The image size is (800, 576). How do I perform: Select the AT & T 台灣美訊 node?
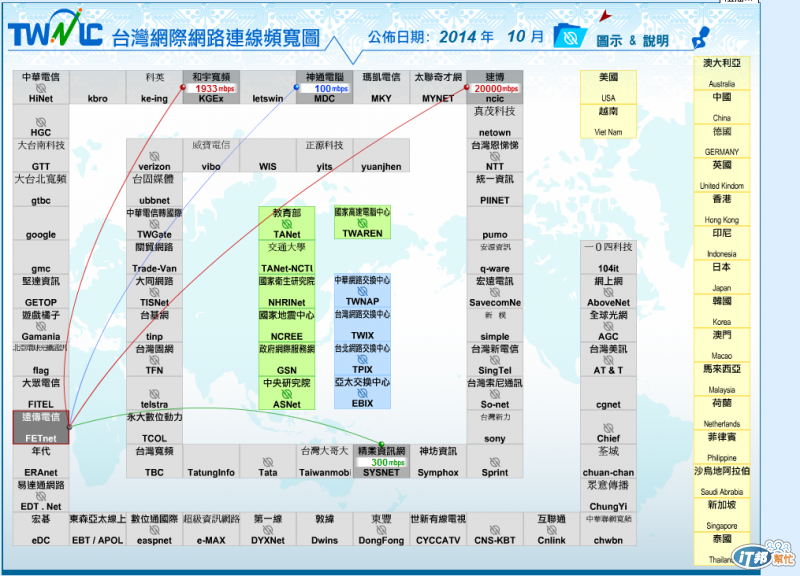coord(608,359)
